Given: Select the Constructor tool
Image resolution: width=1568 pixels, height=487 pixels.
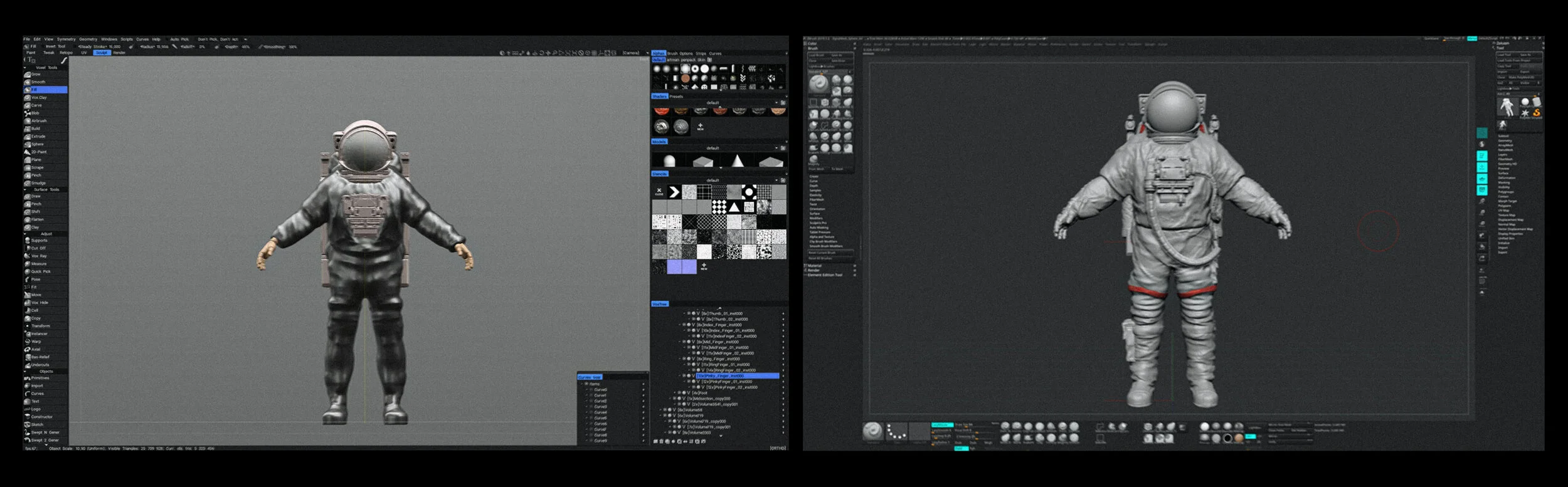Looking at the screenshot, I should pyautogui.click(x=45, y=417).
